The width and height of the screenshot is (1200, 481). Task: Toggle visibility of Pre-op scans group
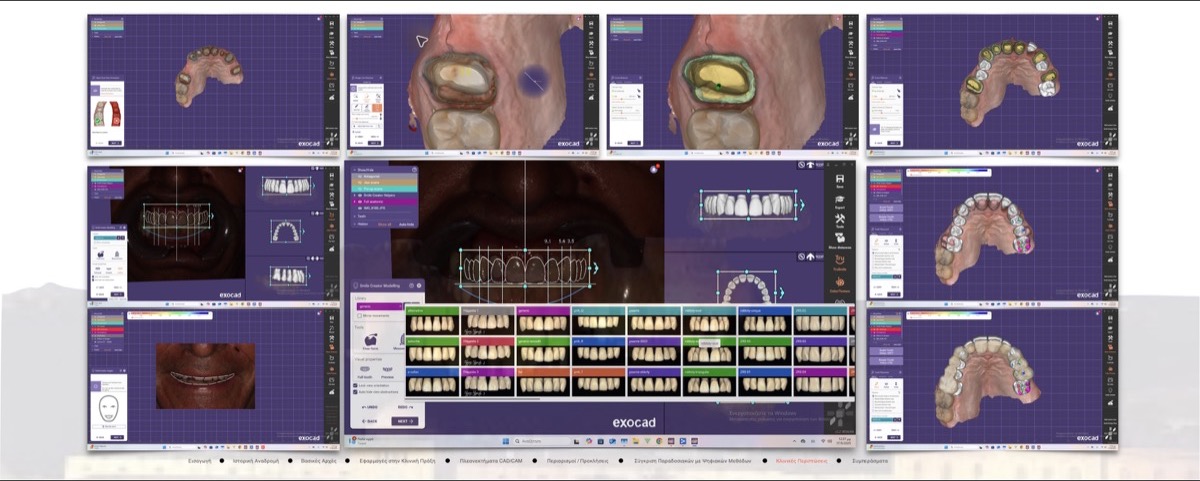(359, 188)
